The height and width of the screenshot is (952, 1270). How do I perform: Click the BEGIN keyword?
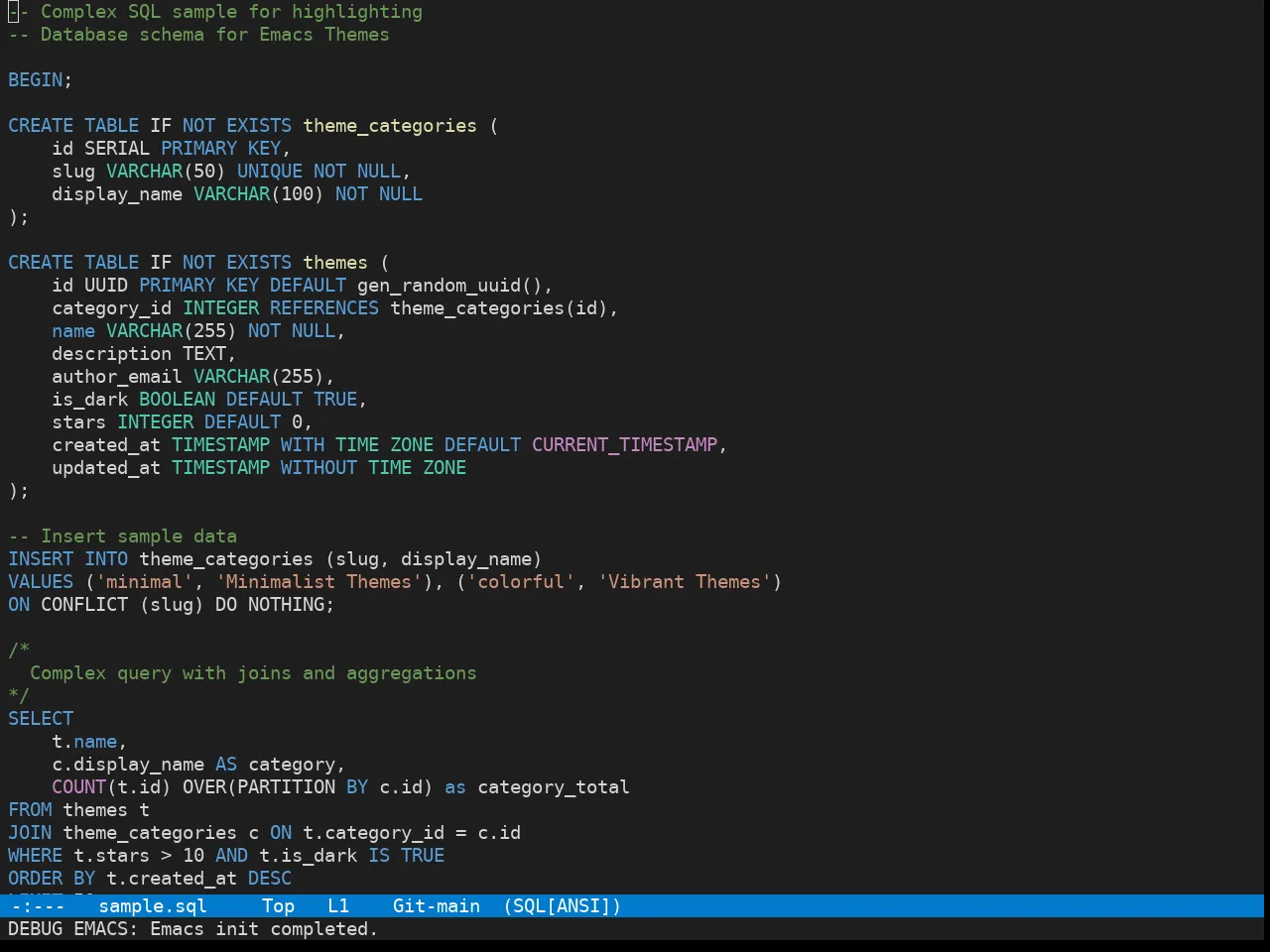pyautogui.click(x=35, y=80)
